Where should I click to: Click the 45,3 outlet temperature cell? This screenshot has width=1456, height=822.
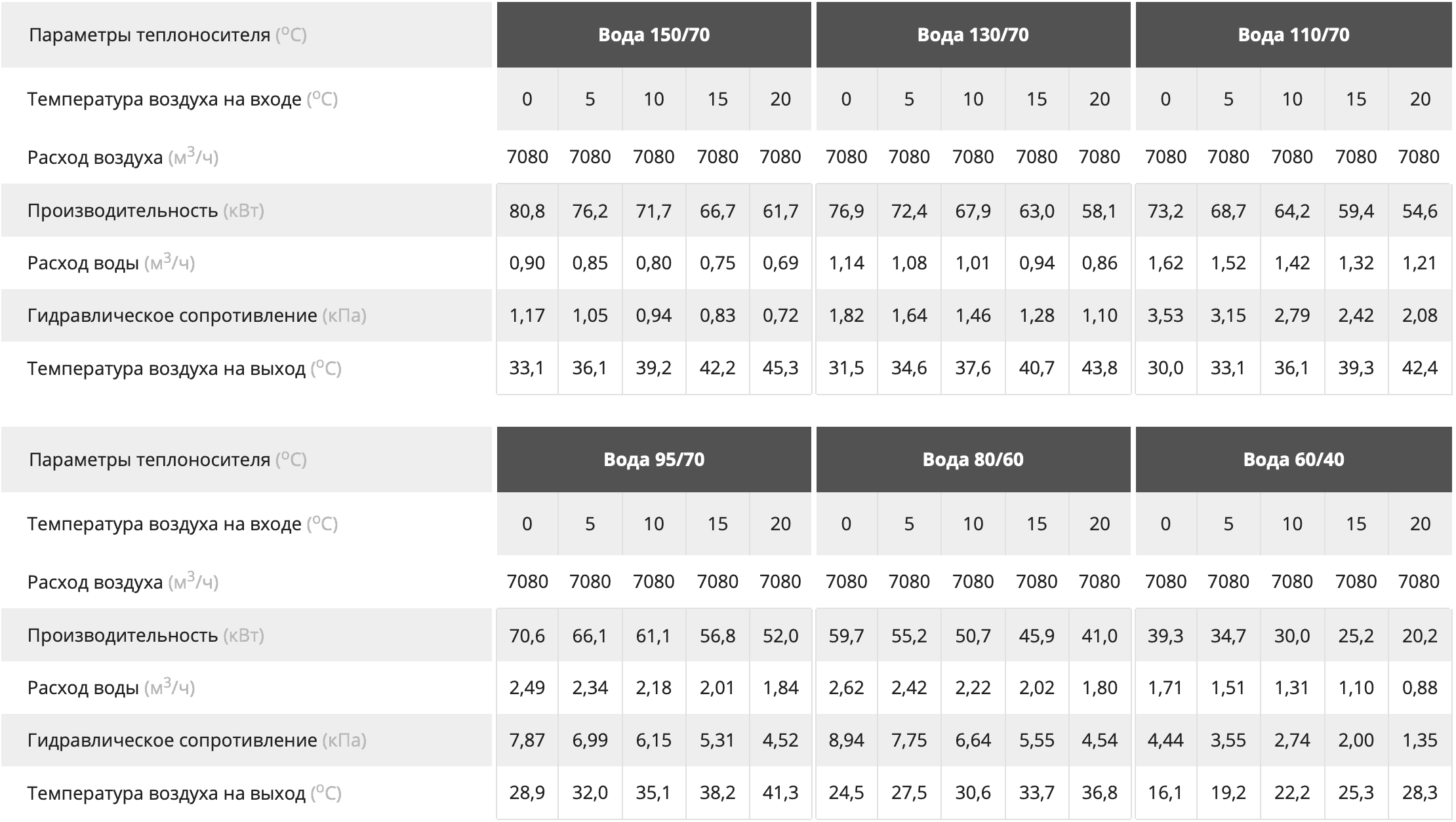point(780,368)
